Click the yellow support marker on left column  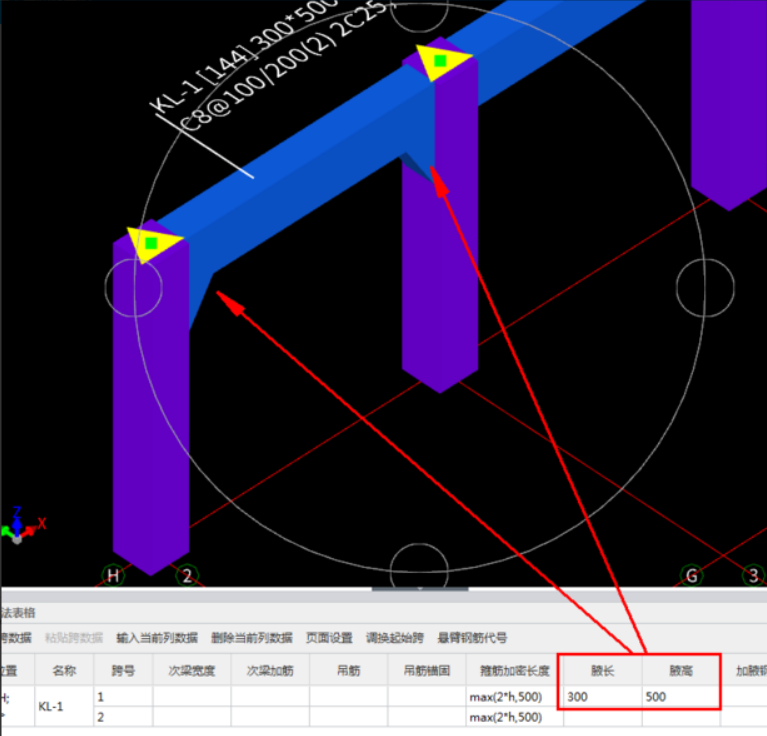[x=152, y=243]
